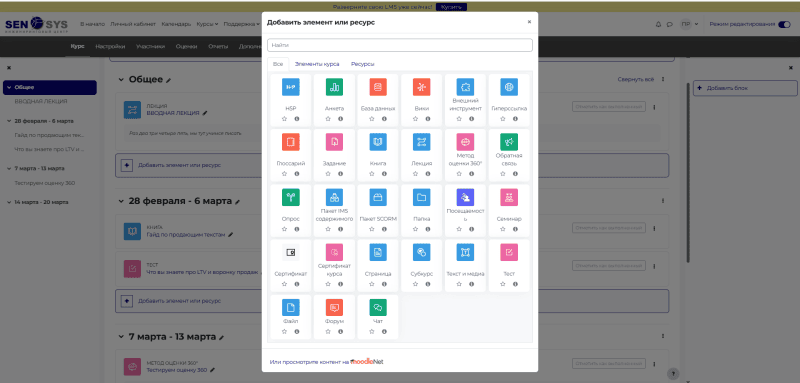Collapse 7 марта - 13 марта section heading
Viewport: 800px width, 383px height.
[121, 337]
